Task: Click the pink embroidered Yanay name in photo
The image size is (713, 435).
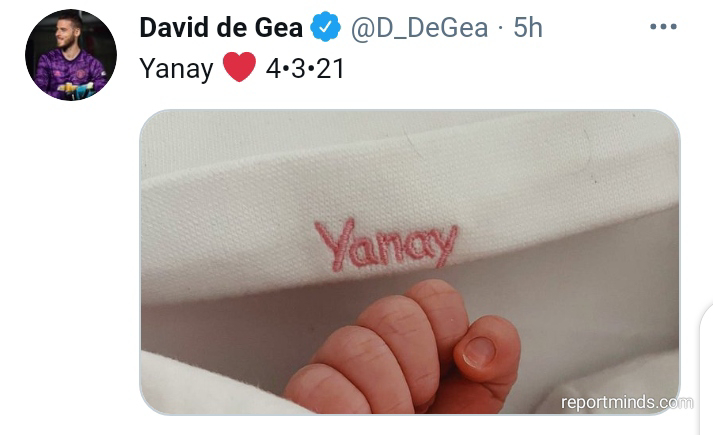Action: point(386,245)
